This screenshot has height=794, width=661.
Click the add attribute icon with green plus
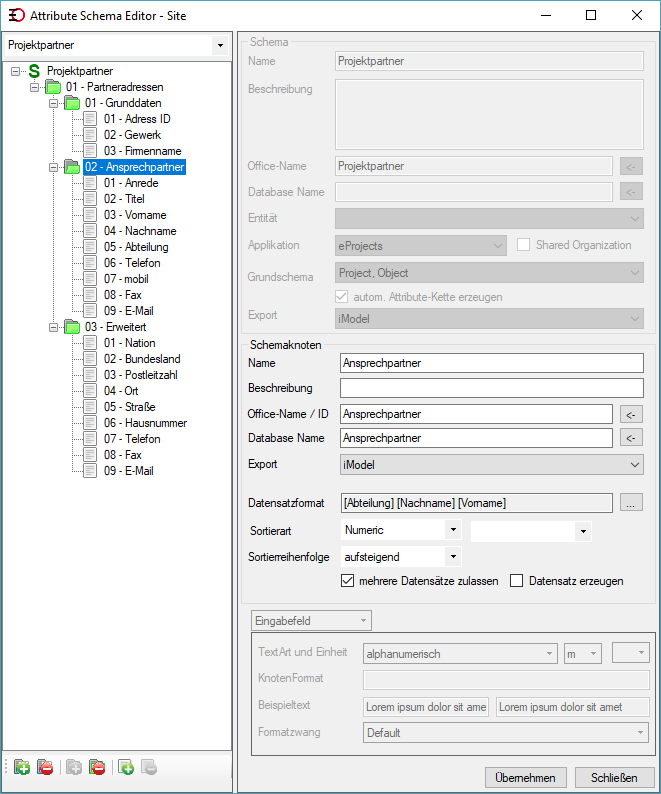tap(126, 767)
